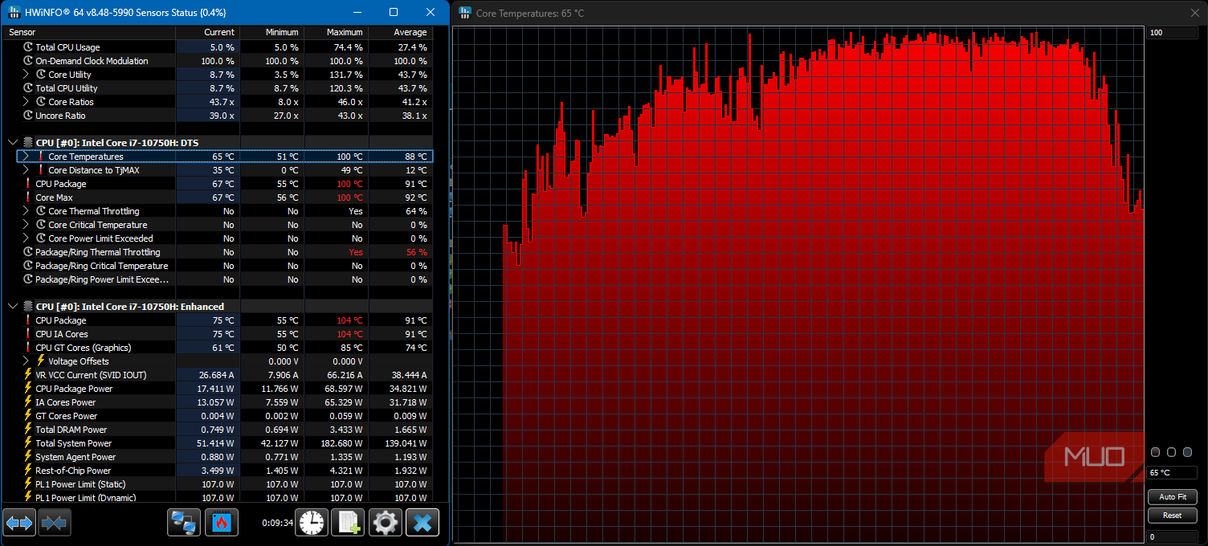Click the middle black graph color swatch
The height and width of the screenshot is (546, 1208).
click(1172, 452)
